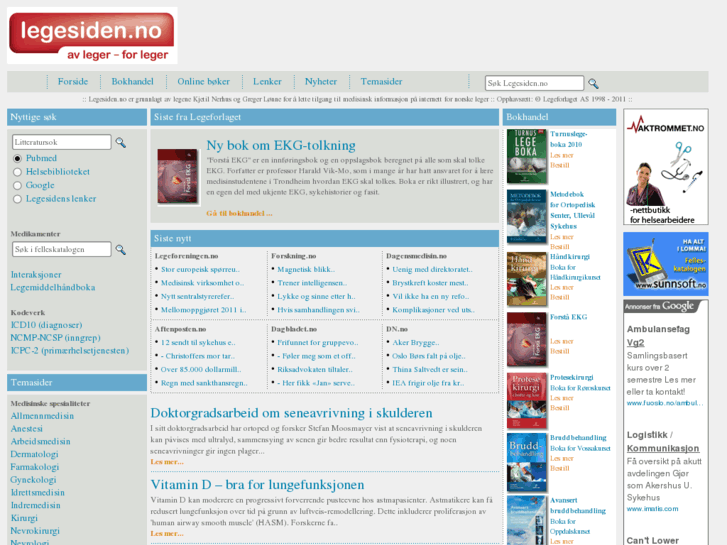
Task: Open the Gynekologi specialty link
Action: tap(33, 480)
